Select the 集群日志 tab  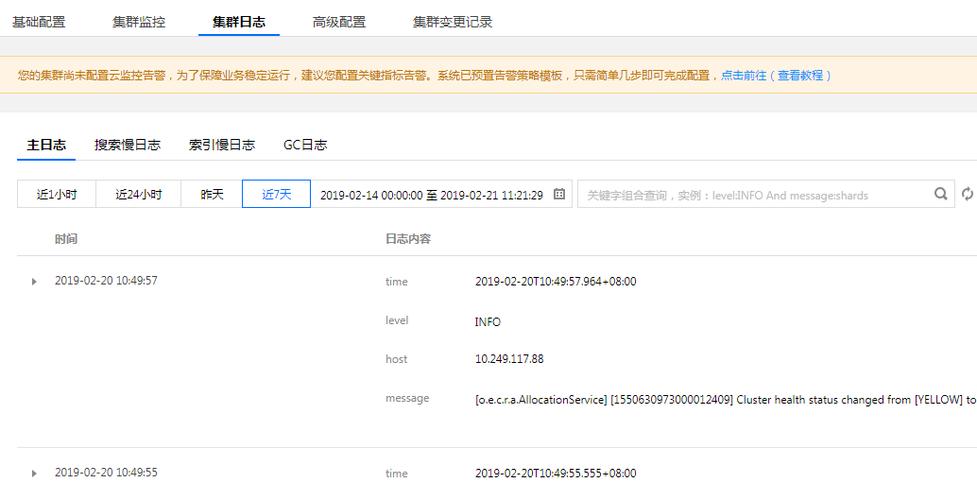(239, 22)
